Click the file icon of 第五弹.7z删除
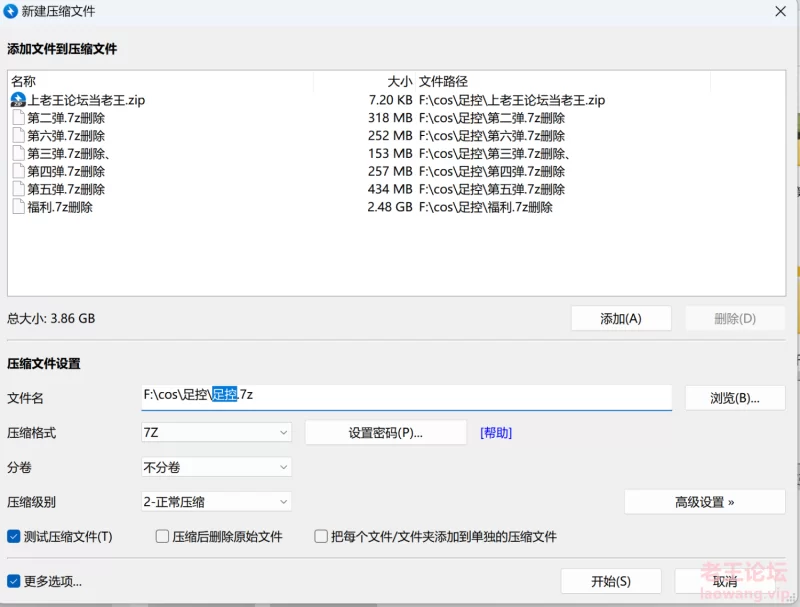This screenshot has height=607, width=800. pos(18,190)
